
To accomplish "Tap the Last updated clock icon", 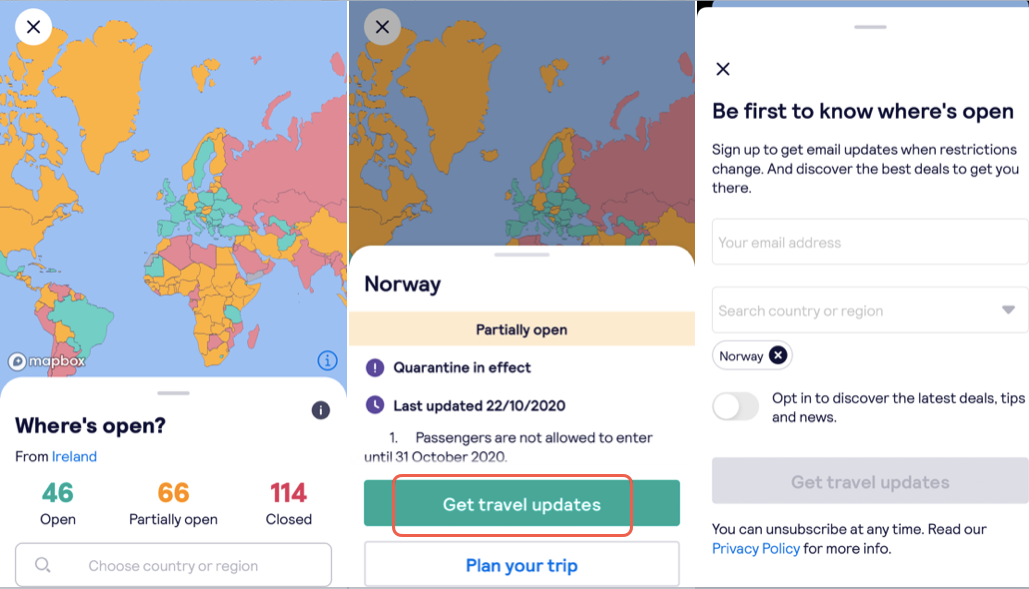I will pyautogui.click(x=375, y=405).
